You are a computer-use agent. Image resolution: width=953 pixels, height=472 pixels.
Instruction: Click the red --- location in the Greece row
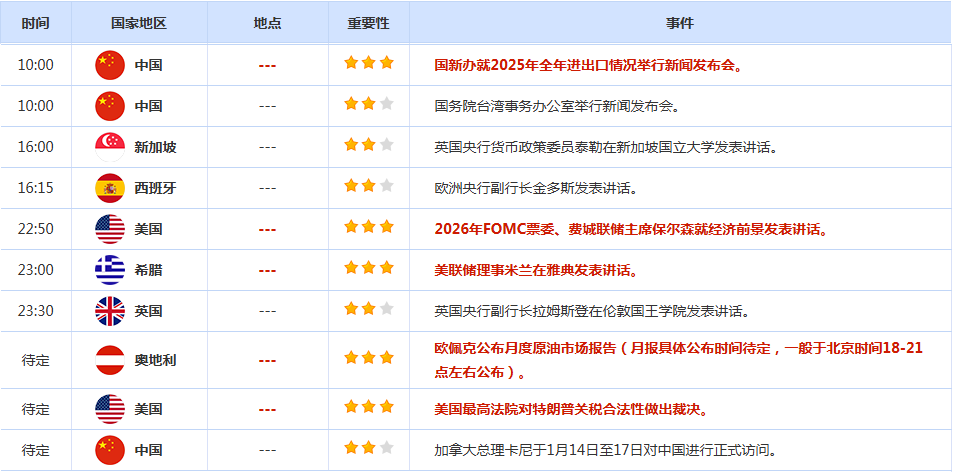(x=267, y=270)
